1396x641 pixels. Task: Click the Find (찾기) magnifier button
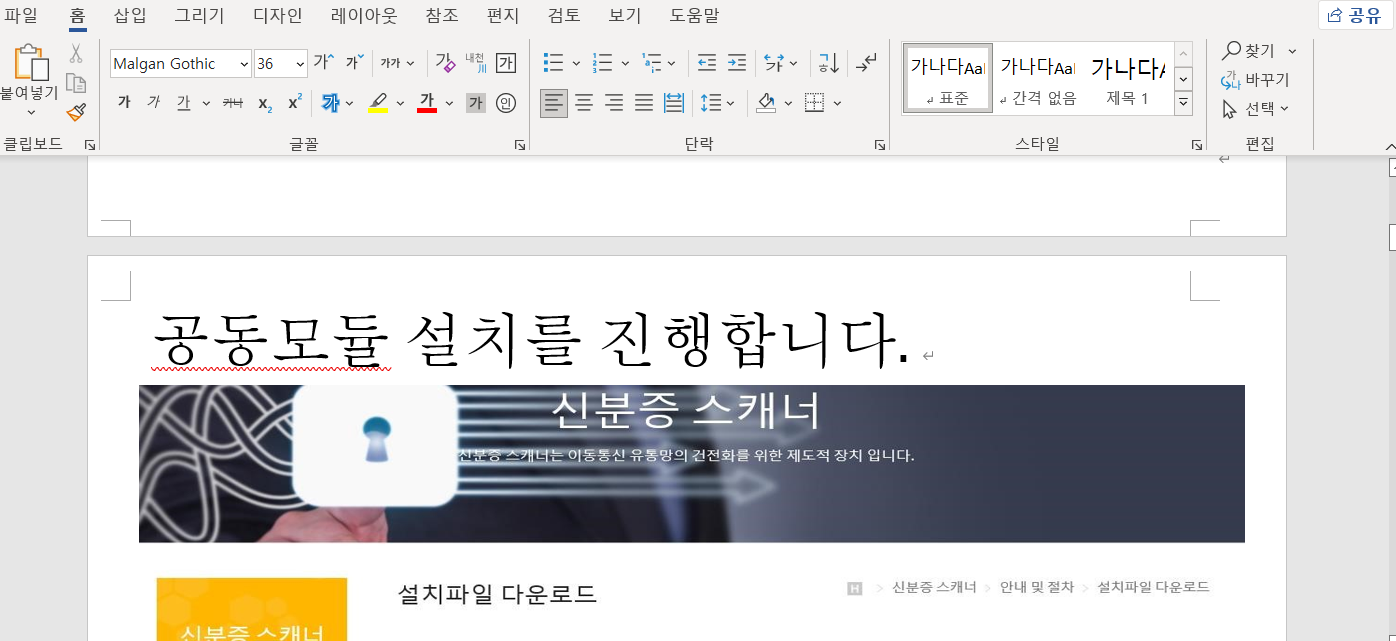click(1250, 51)
